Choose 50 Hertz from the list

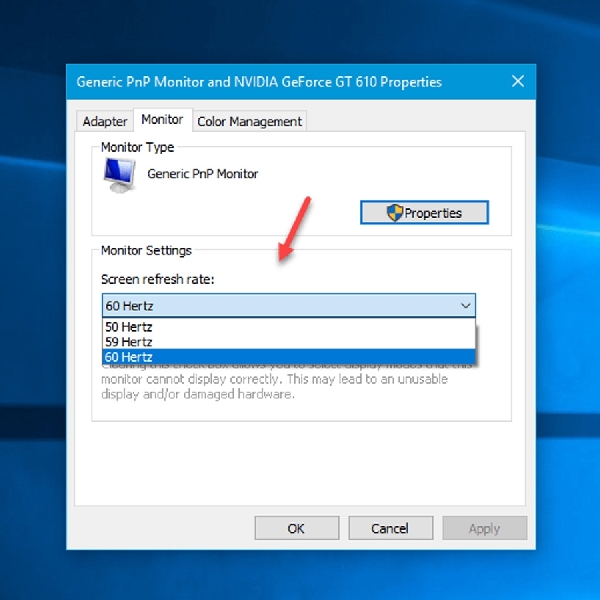[289, 326]
